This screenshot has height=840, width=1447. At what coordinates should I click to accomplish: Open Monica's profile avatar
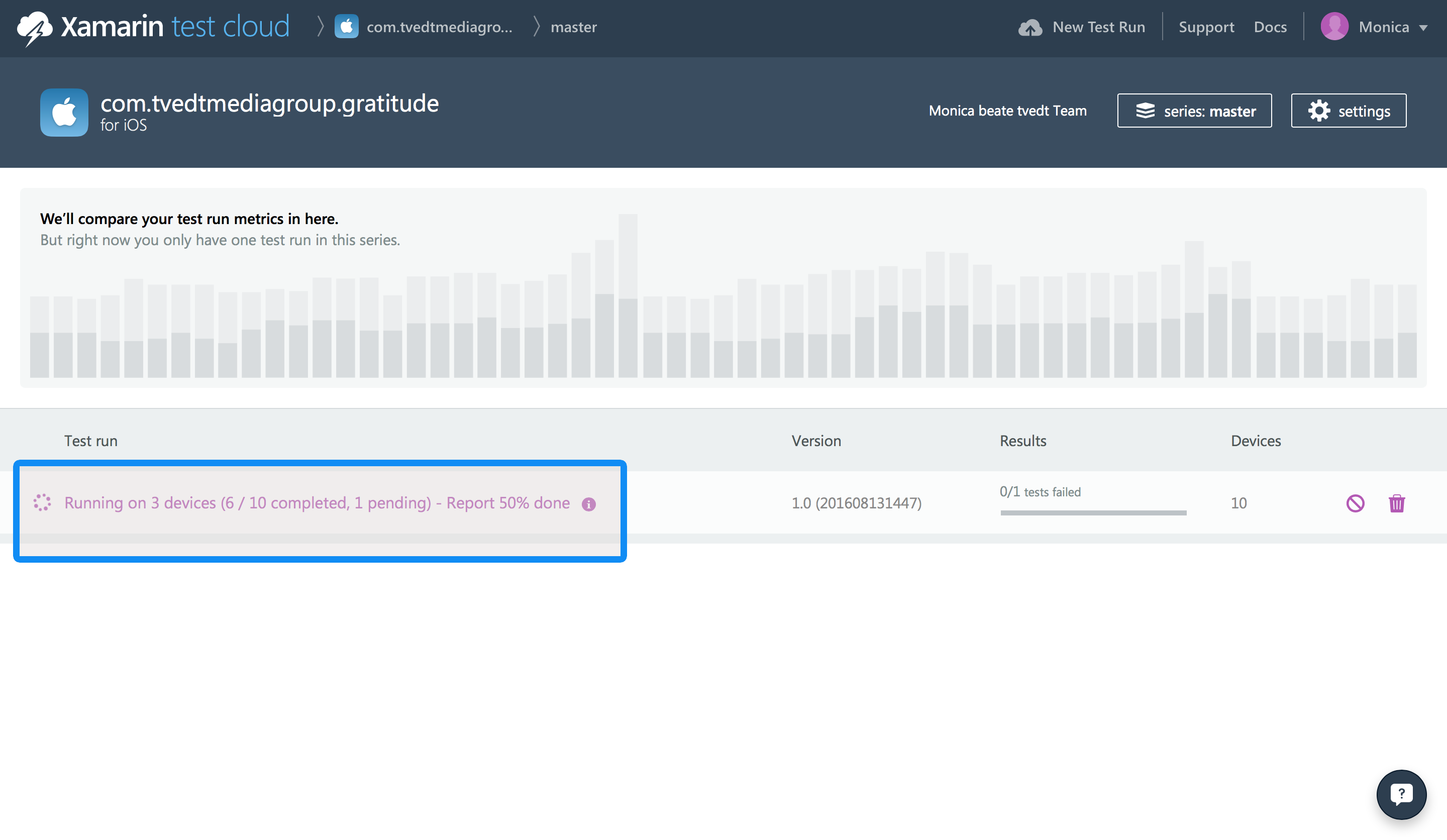pyautogui.click(x=1334, y=27)
